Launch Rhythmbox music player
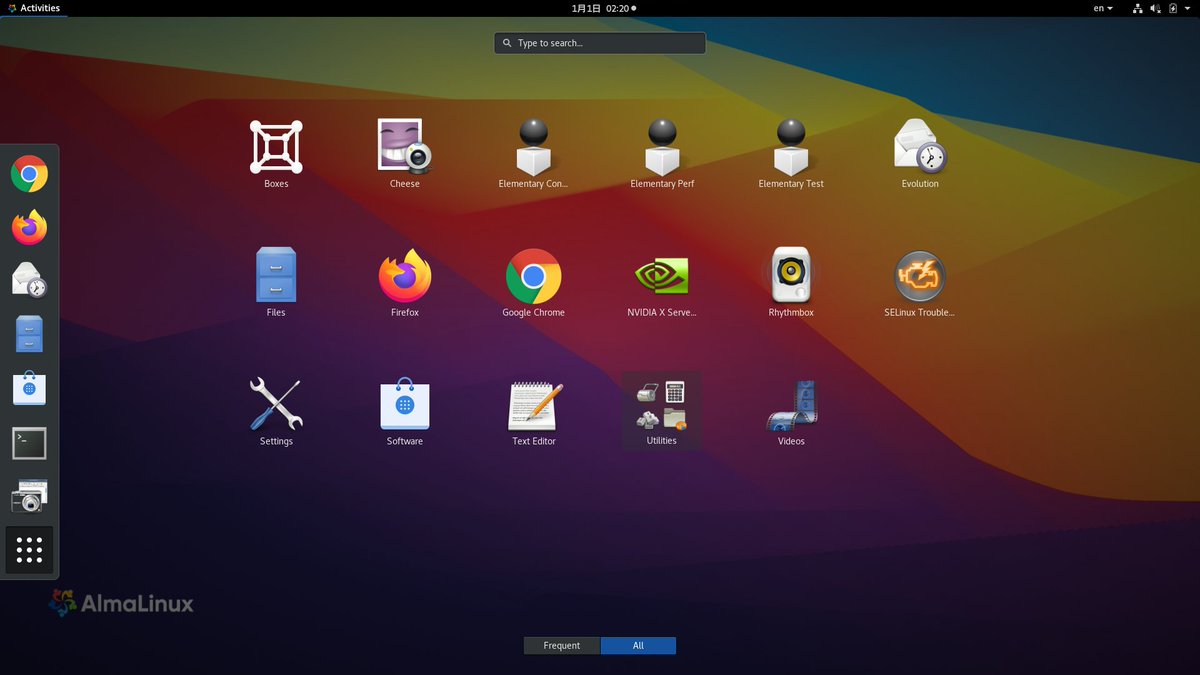 [791, 283]
